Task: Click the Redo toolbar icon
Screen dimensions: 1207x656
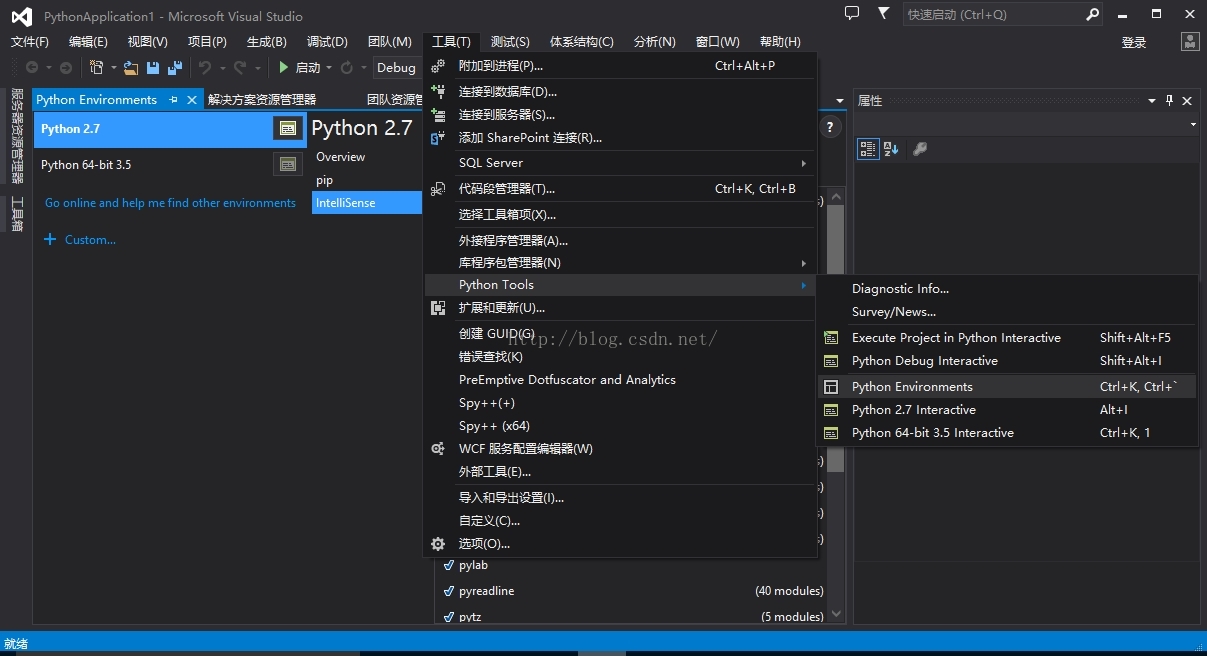Action: click(240, 67)
